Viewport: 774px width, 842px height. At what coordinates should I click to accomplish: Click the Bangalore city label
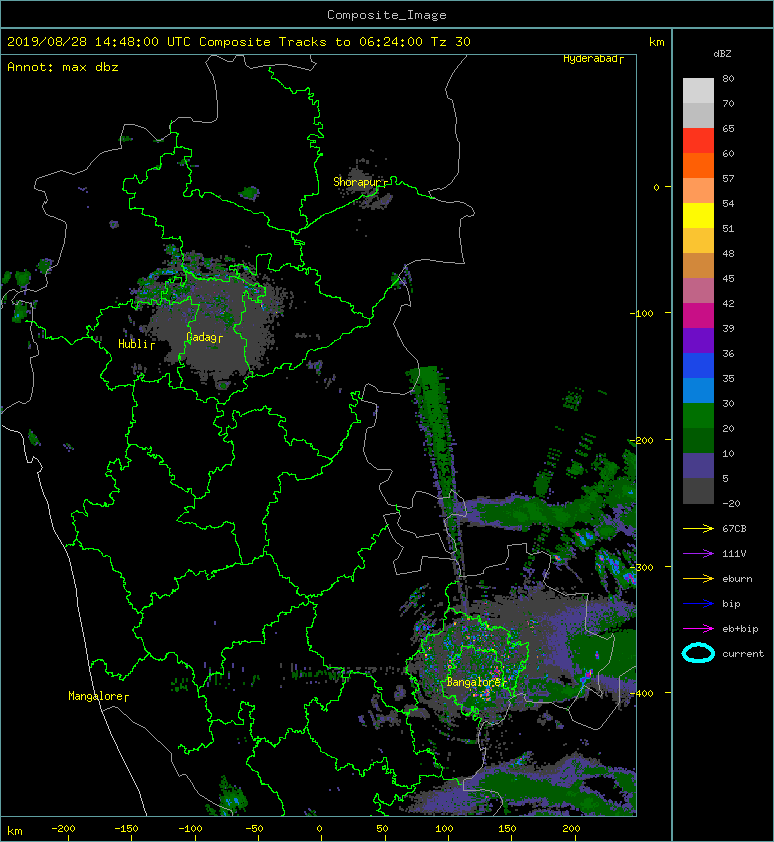tap(476, 683)
